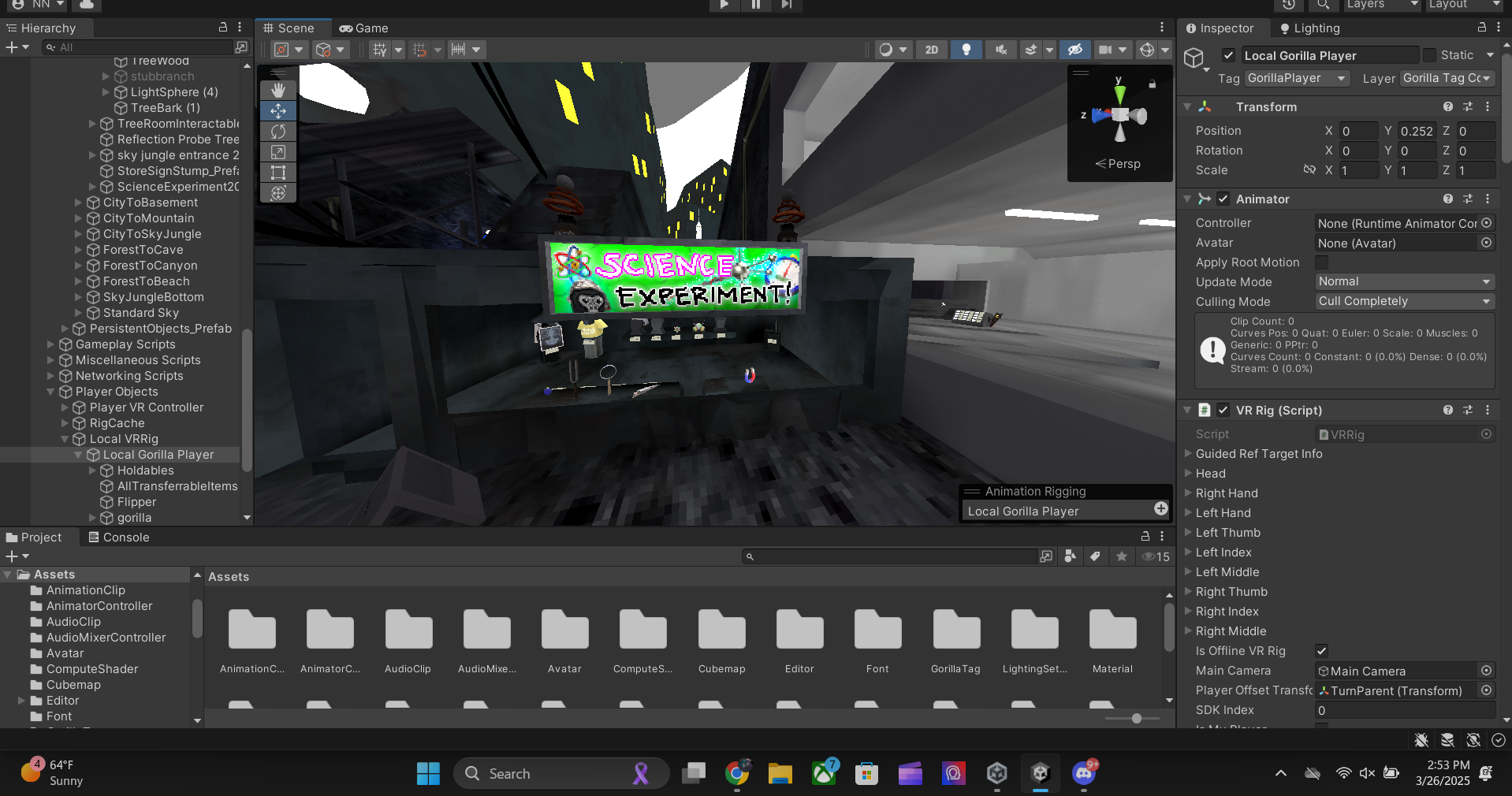1512x796 pixels.
Task: Toggle scene lighting bulb icon
Action: (966, 50)
